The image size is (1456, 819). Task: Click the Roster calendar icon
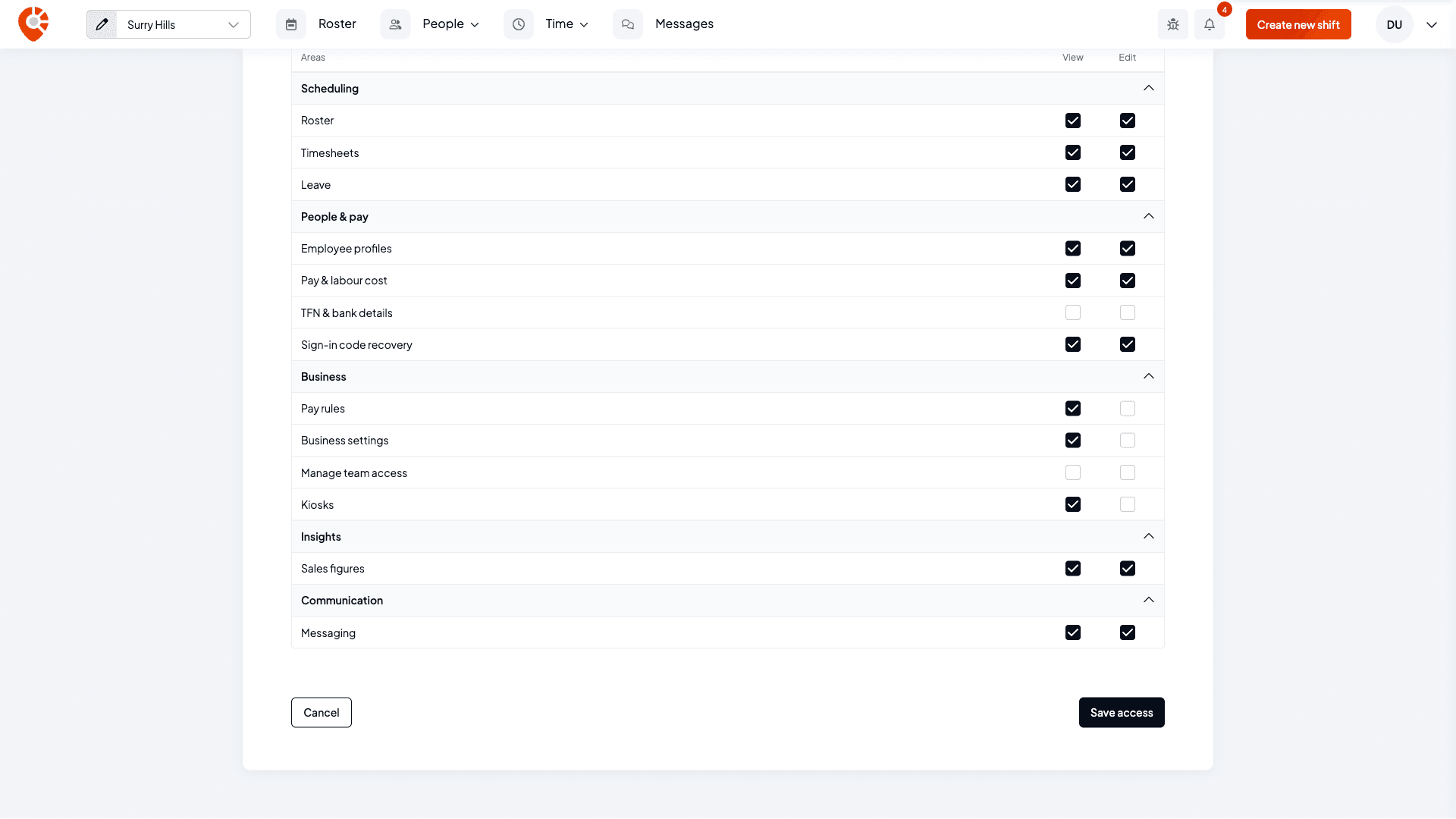point(291,24)
